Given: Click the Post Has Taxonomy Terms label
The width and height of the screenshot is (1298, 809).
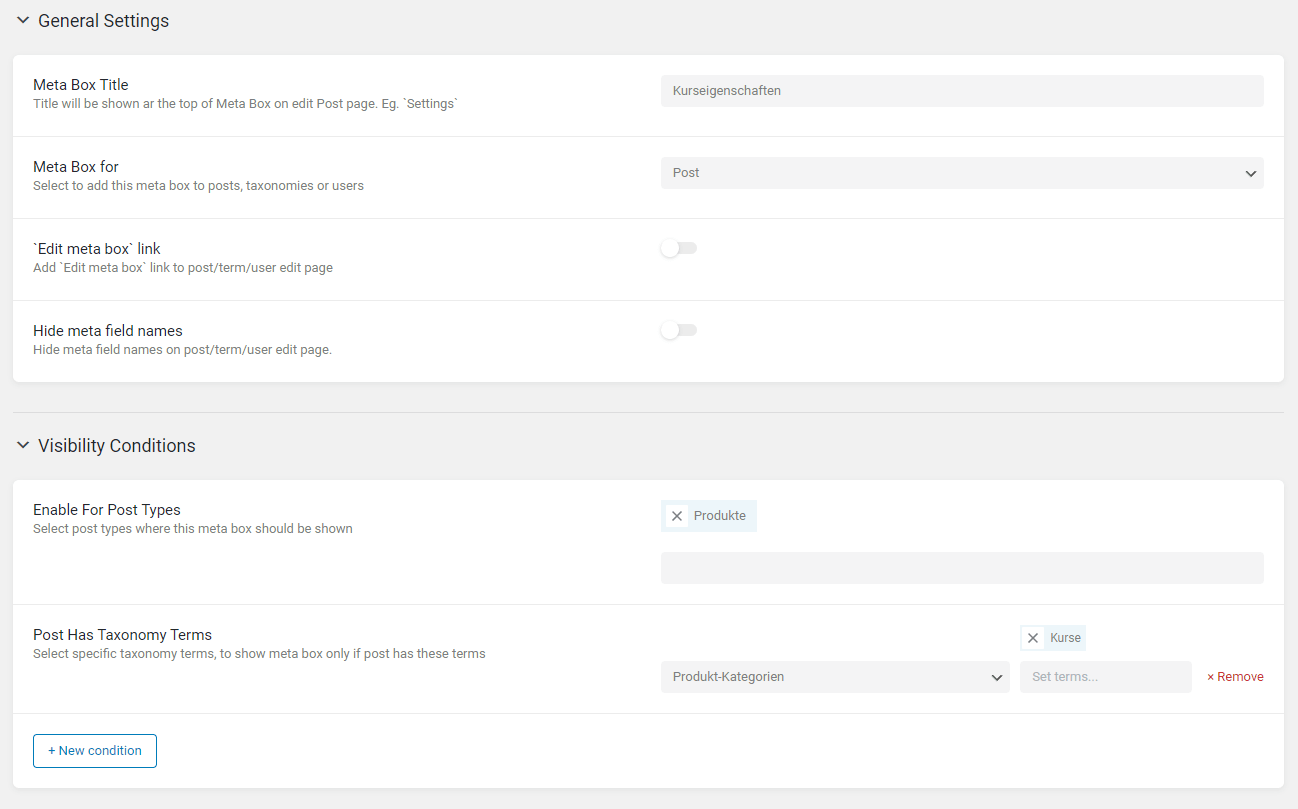Looking at the screenshot, I should coord(122,635).
